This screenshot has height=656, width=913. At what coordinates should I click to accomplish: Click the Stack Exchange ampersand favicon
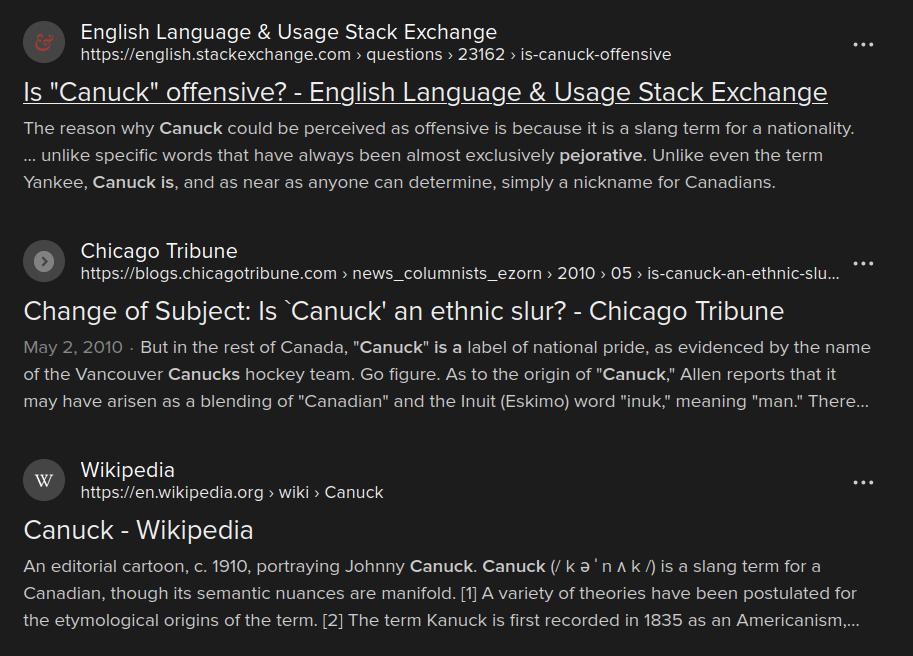(44, 42)
